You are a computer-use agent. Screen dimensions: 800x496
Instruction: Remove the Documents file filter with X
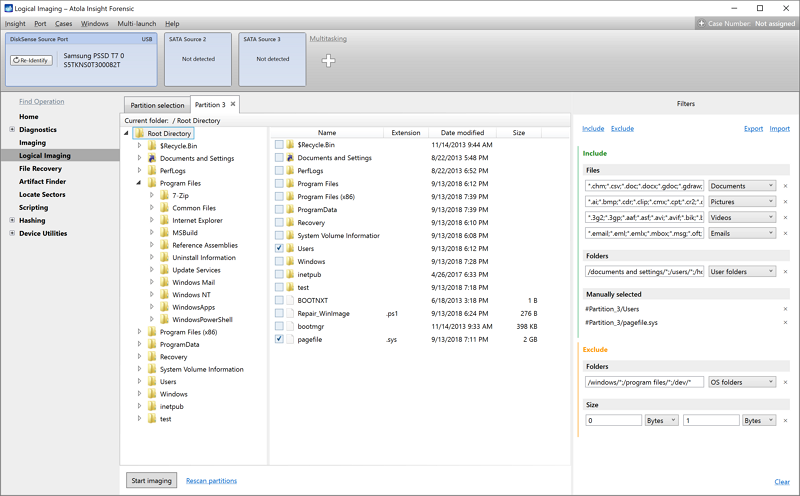(785, 186)
